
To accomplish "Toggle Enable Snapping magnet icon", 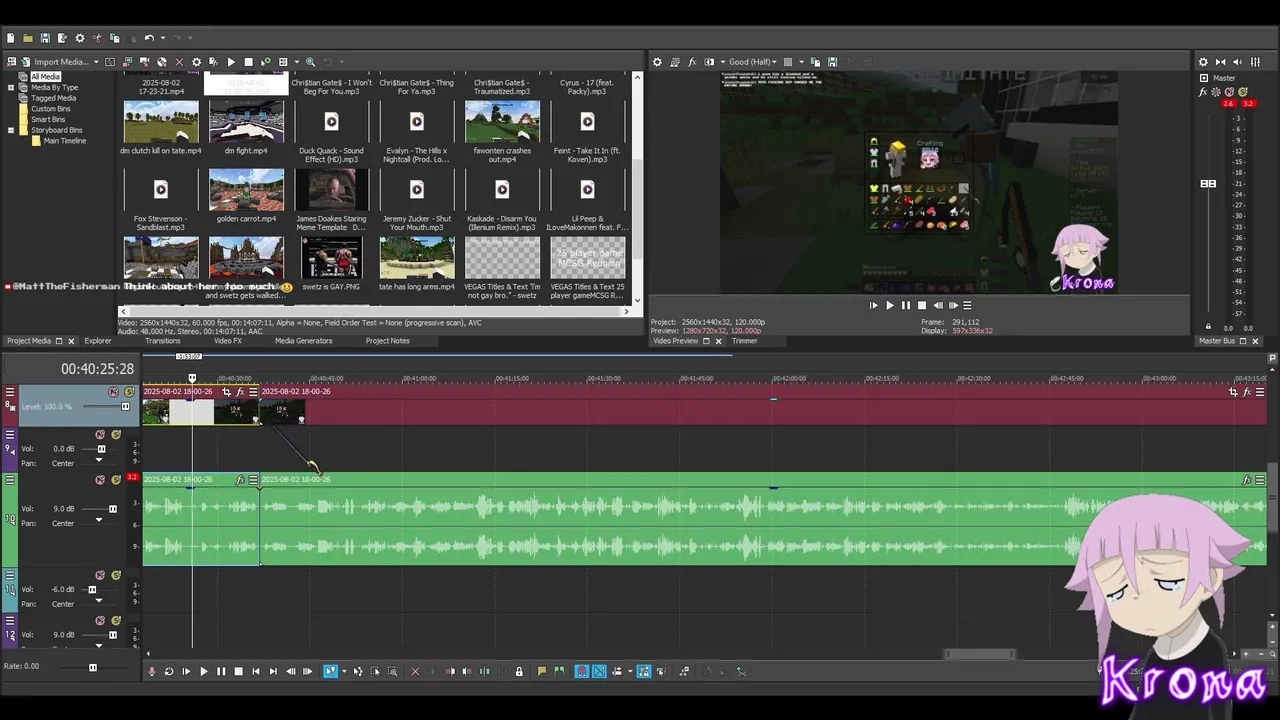I will (581, 672).
